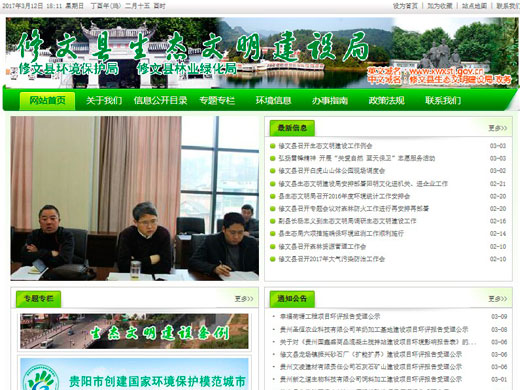
Task: Click green bullet beside 森林资源管理工作会 item
Action: 273,247
